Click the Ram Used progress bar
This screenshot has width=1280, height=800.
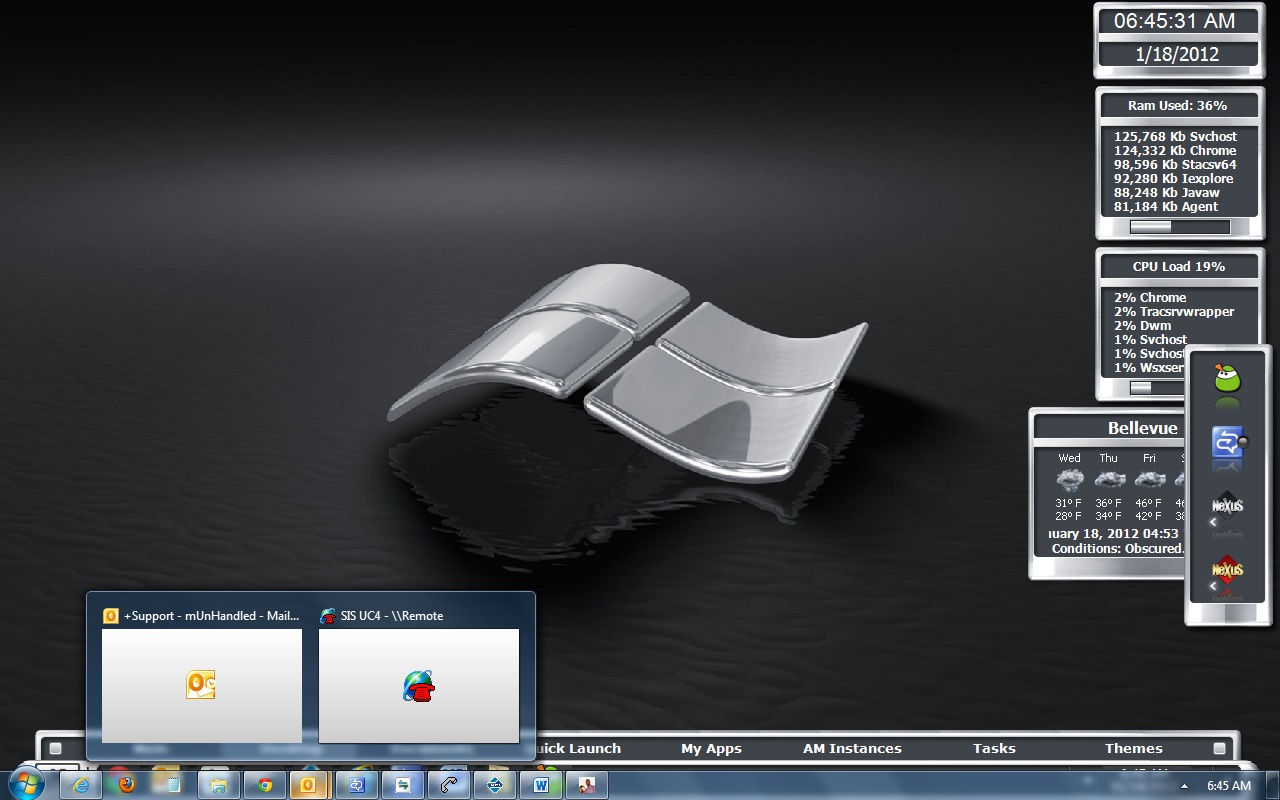1179,227
